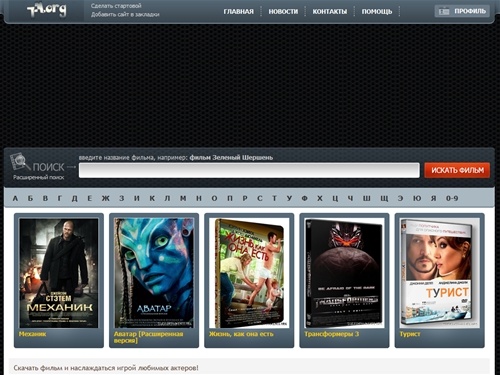Filter movies by letter Г
500x375 pixels.
coord(60,198)
